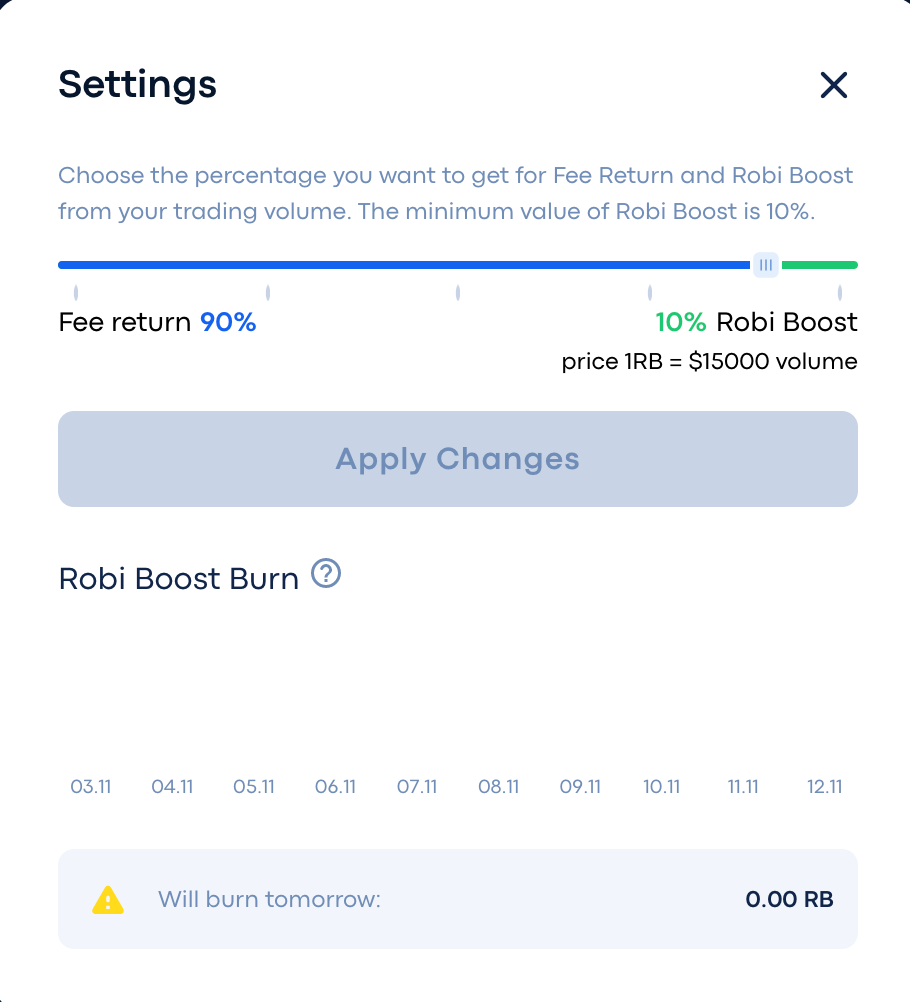The image size is (910, 1002).
Task: Click the green Robi Boost track segment
Action: click(820, 265)
